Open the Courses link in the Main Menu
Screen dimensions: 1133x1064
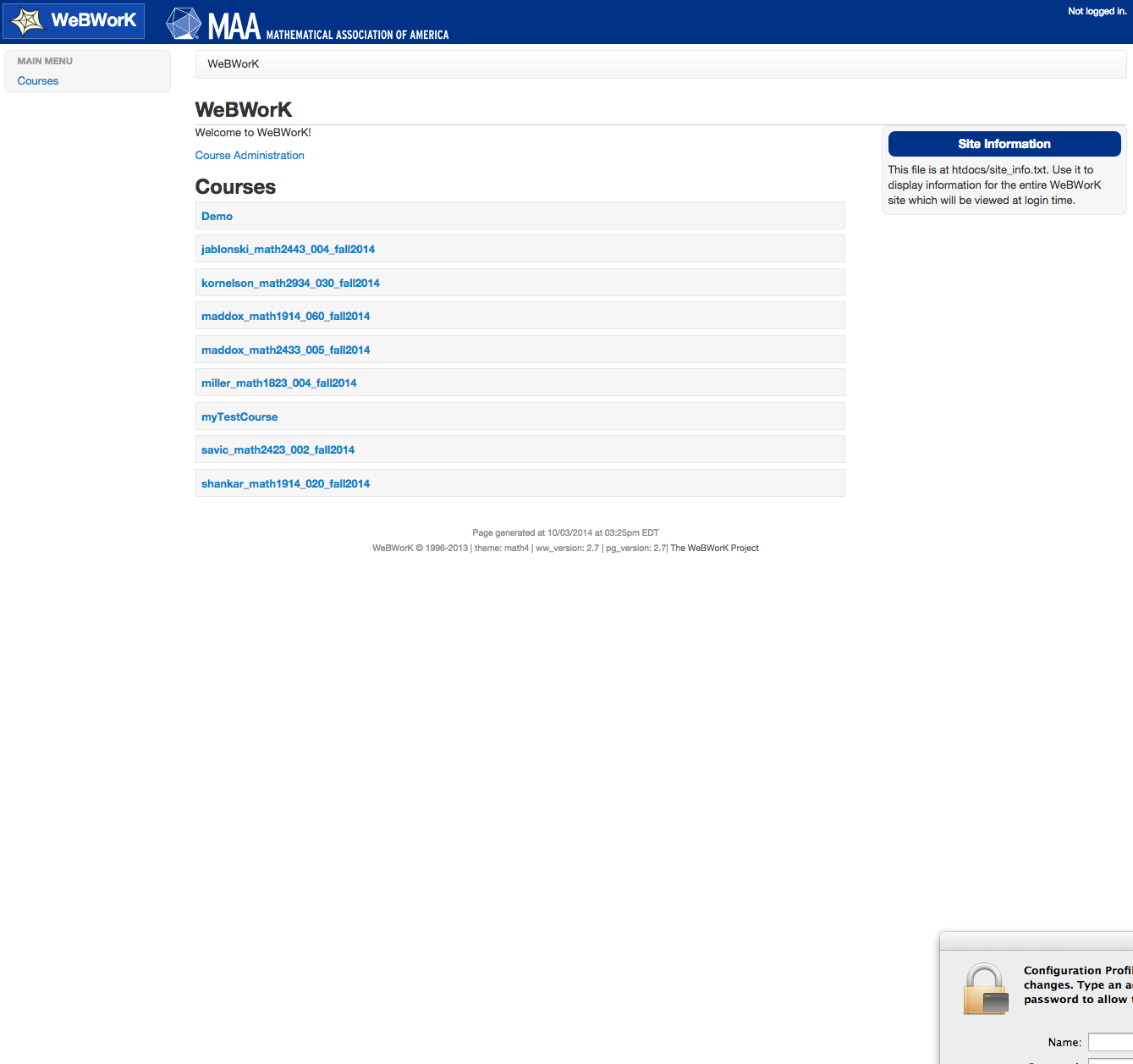(x=38, y=81)
